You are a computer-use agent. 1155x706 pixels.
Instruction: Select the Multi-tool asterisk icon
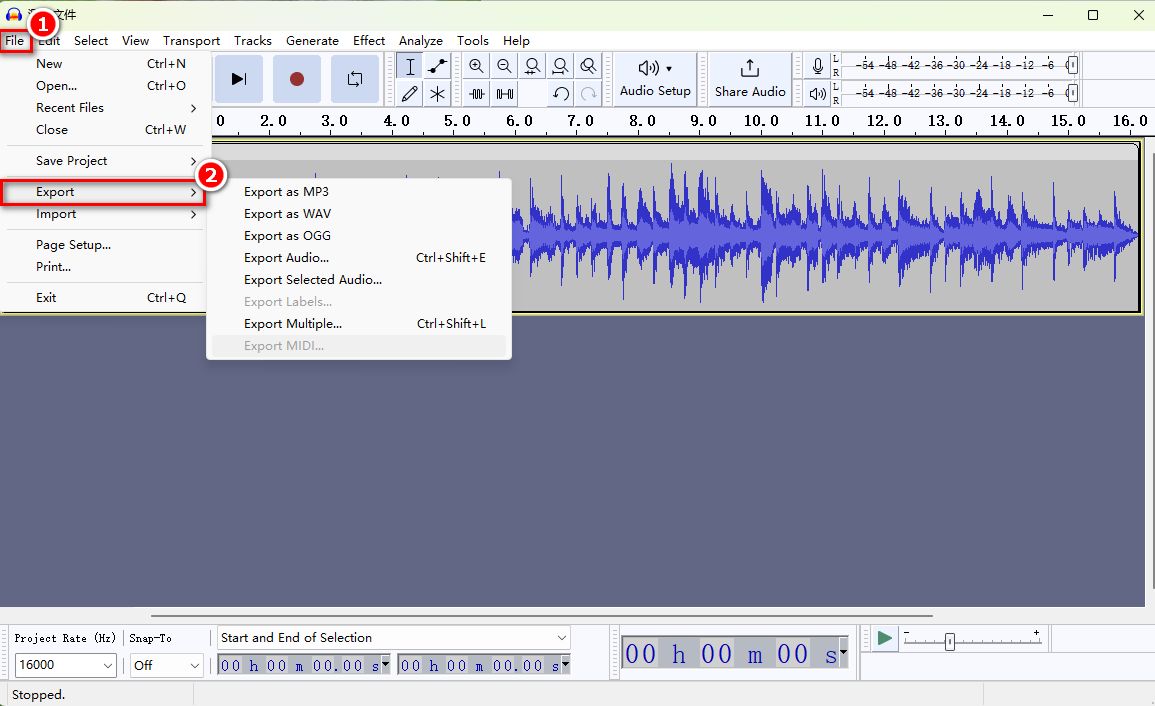point(438,94)
